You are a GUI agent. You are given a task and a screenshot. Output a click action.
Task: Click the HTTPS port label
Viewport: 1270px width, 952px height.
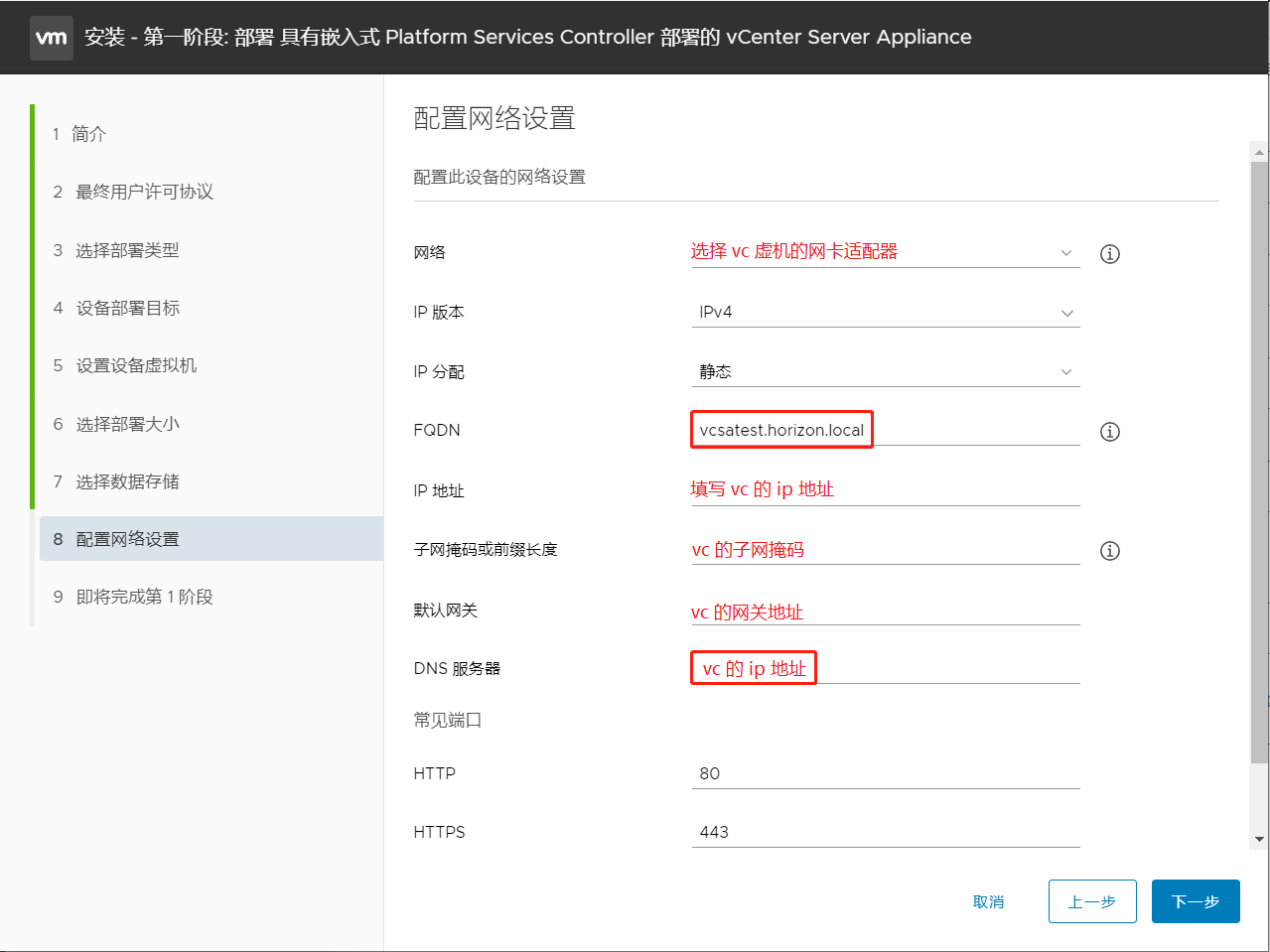439,832
